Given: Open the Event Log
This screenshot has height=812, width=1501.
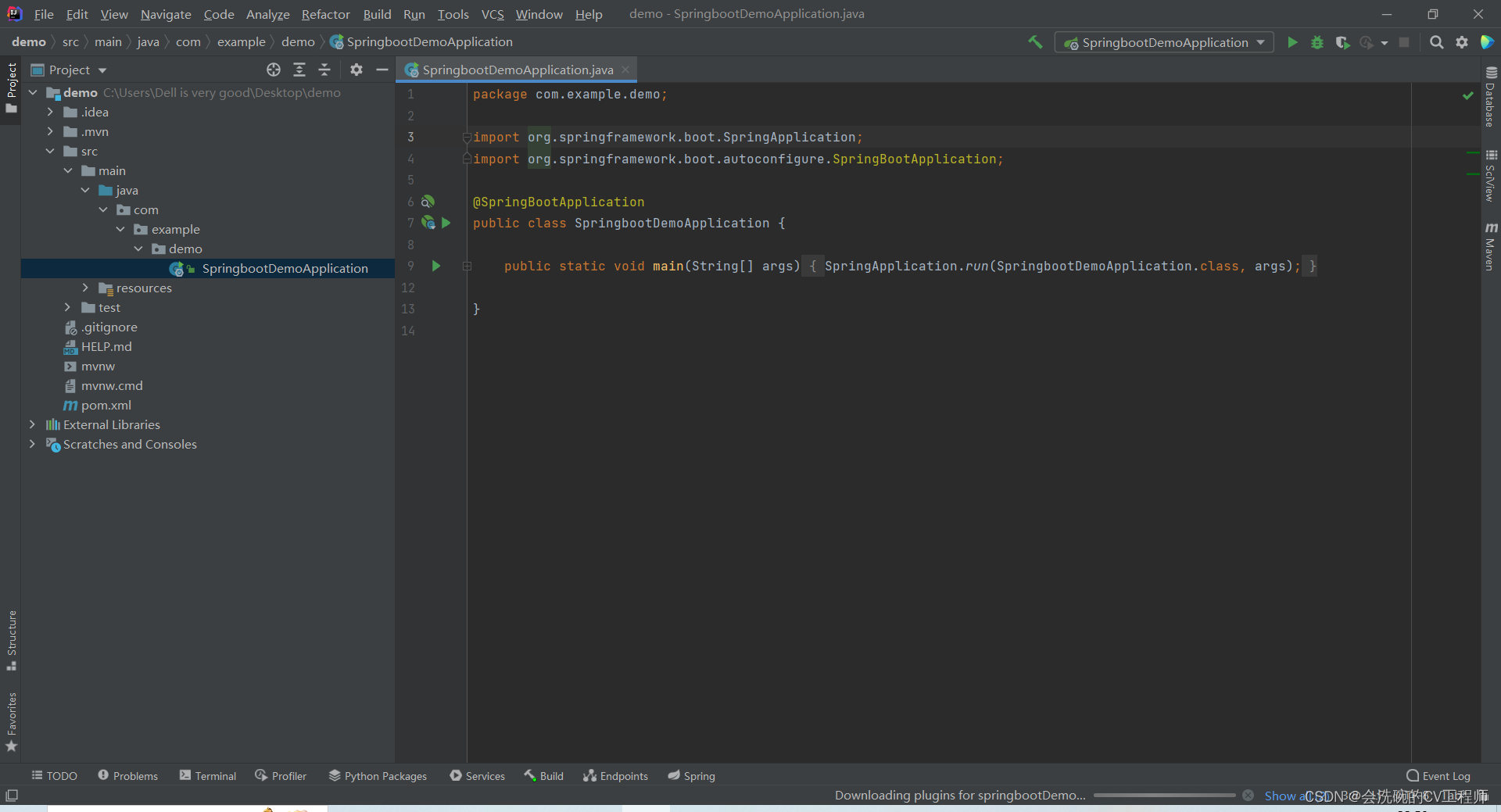Looking at the screenshot, I should pyautogui.click(x=1438, y=775).
